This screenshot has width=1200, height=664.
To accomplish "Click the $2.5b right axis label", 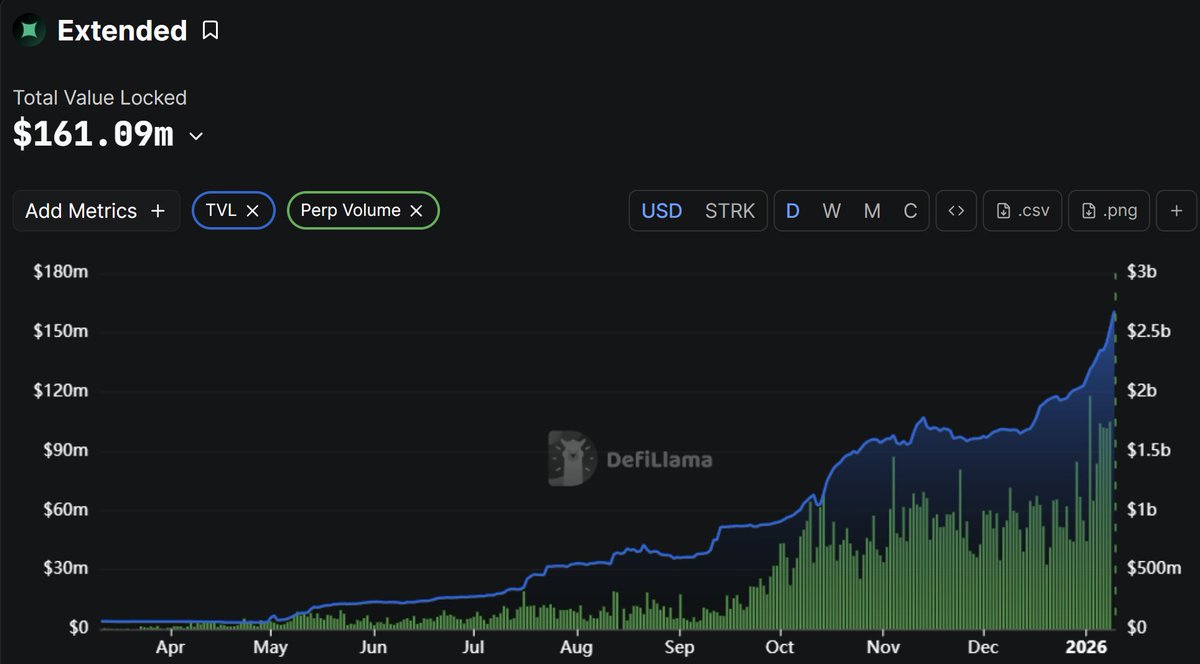I will pyautogui.click(x=1148, y=331).
